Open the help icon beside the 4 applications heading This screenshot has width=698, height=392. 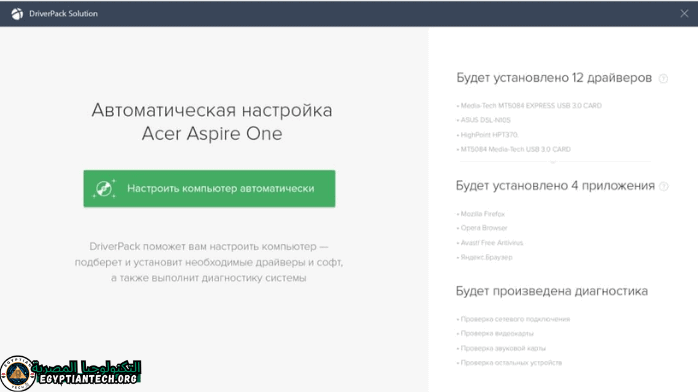click(664, 186)
